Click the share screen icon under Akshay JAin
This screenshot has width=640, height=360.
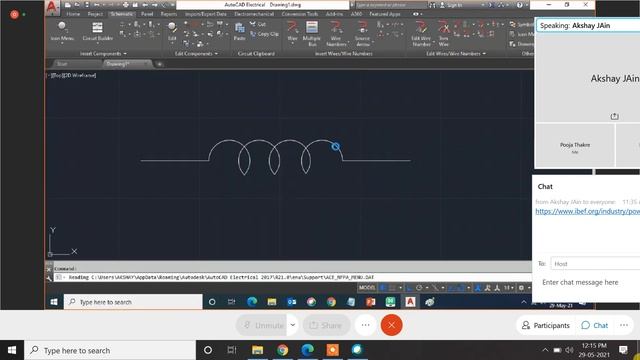pos(614,116)
